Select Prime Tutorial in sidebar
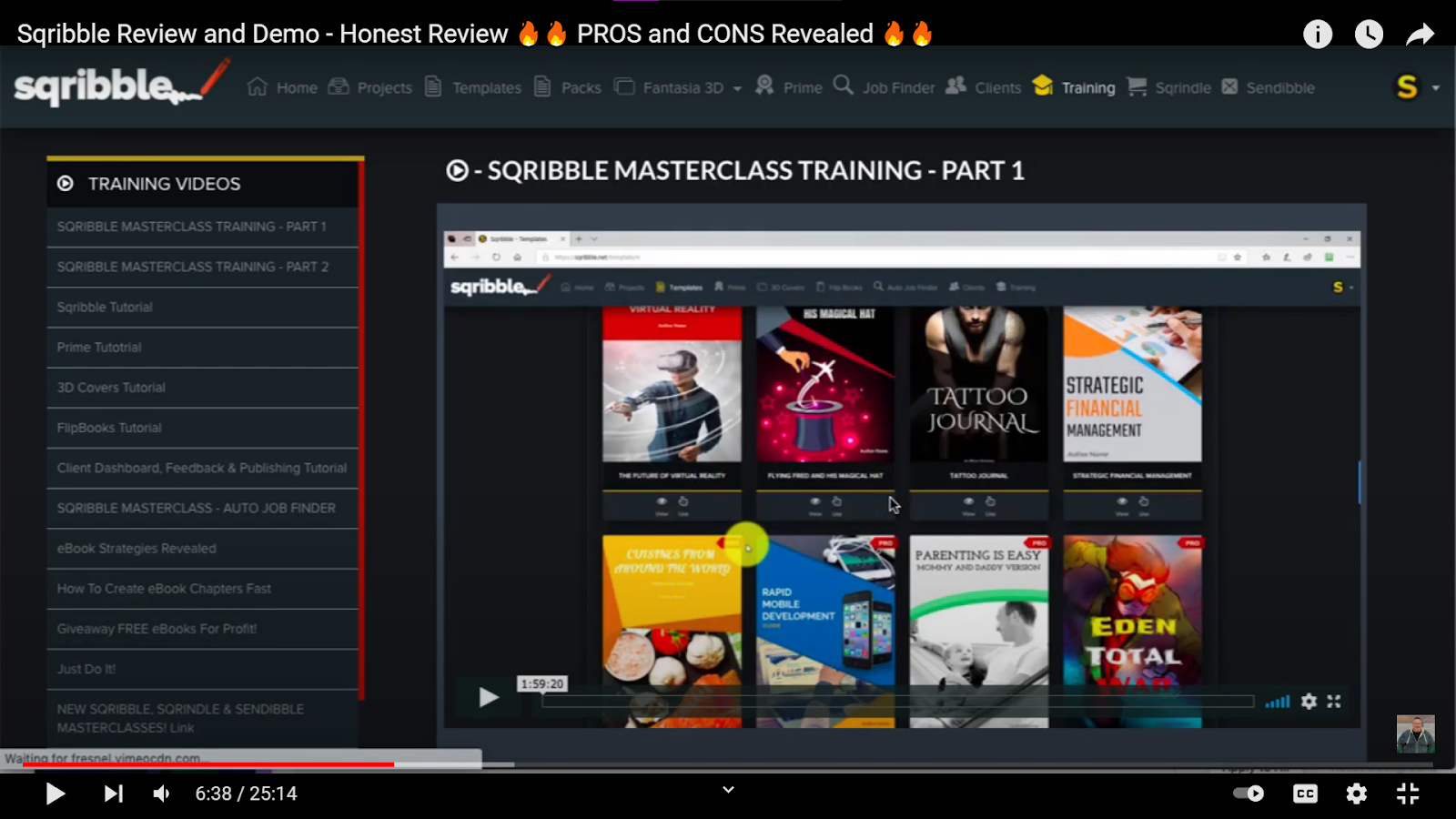 pyautogui.click(x=203, y=347)
